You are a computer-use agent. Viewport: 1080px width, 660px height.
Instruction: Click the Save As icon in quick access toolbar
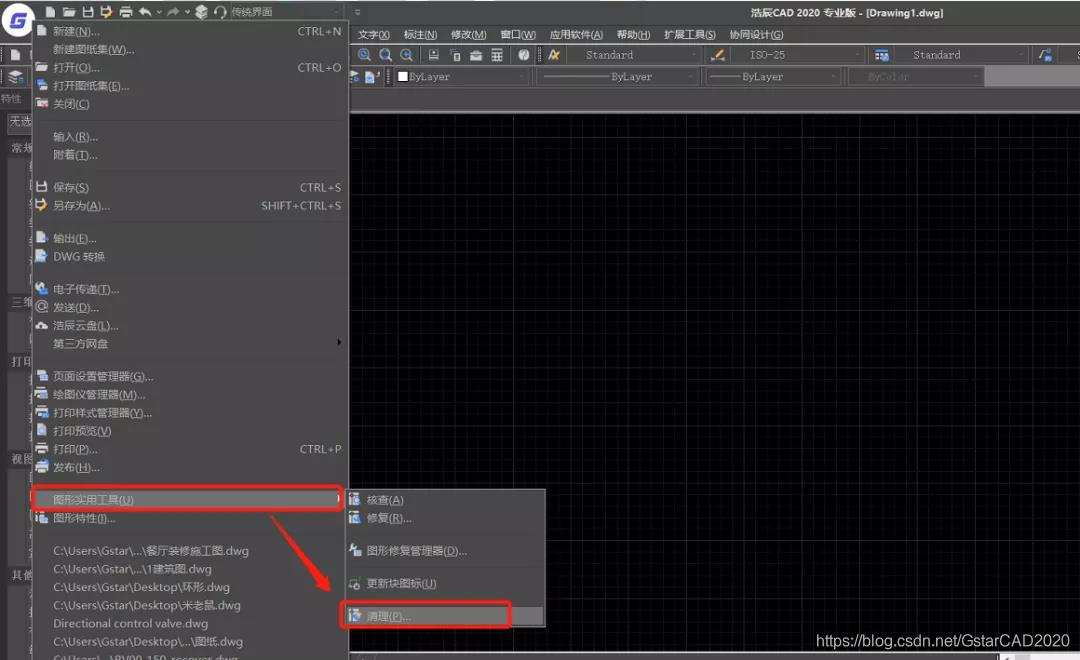(x=106, y=12)
